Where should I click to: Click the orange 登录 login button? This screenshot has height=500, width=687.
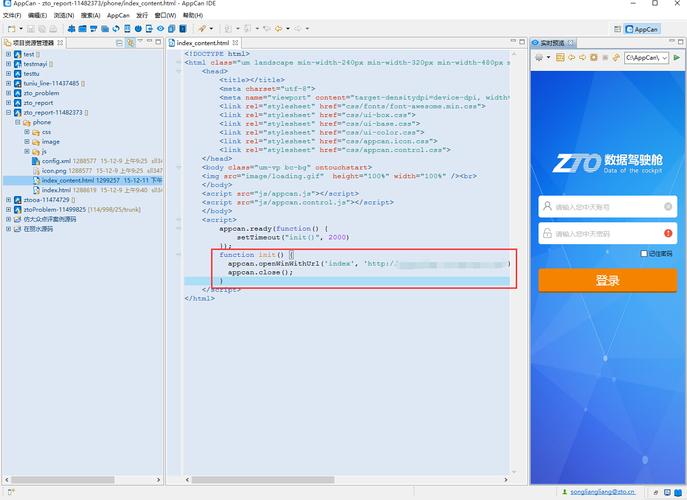[608, 280]
